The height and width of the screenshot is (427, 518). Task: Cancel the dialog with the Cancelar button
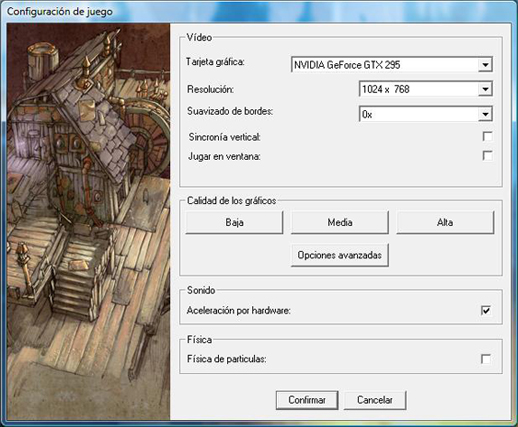[x=375, y=400]
